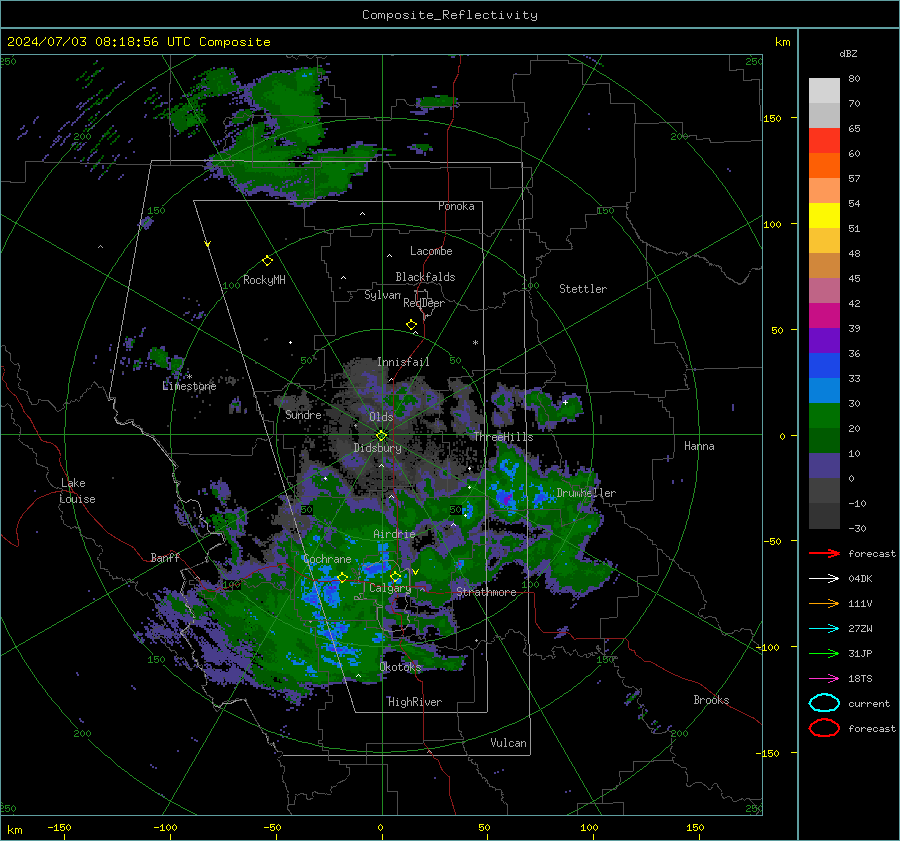Click the Banff label
This screenshot has width=900, height=841.
(165, 557)
